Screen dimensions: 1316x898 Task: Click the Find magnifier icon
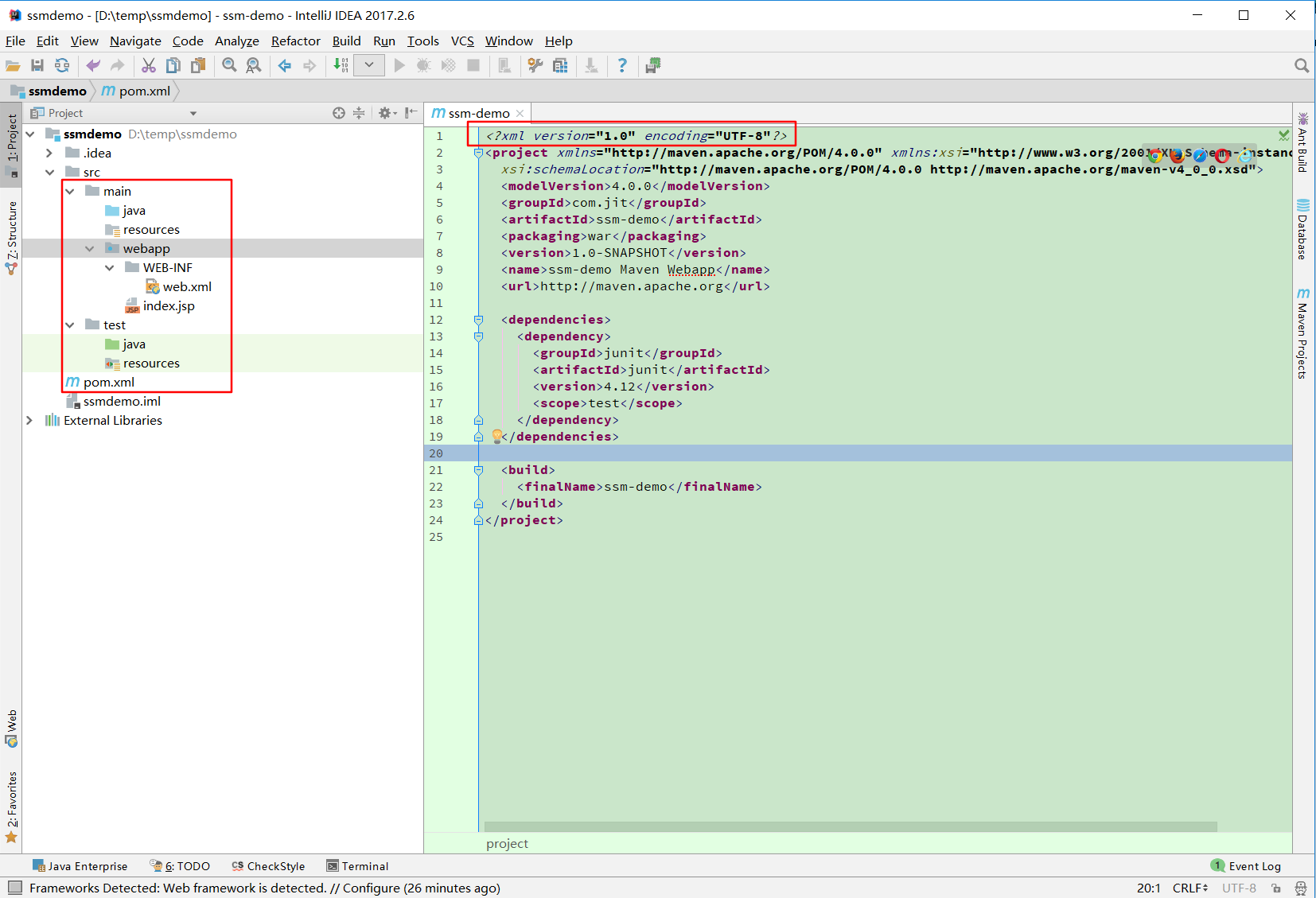[x=229, y=66]
